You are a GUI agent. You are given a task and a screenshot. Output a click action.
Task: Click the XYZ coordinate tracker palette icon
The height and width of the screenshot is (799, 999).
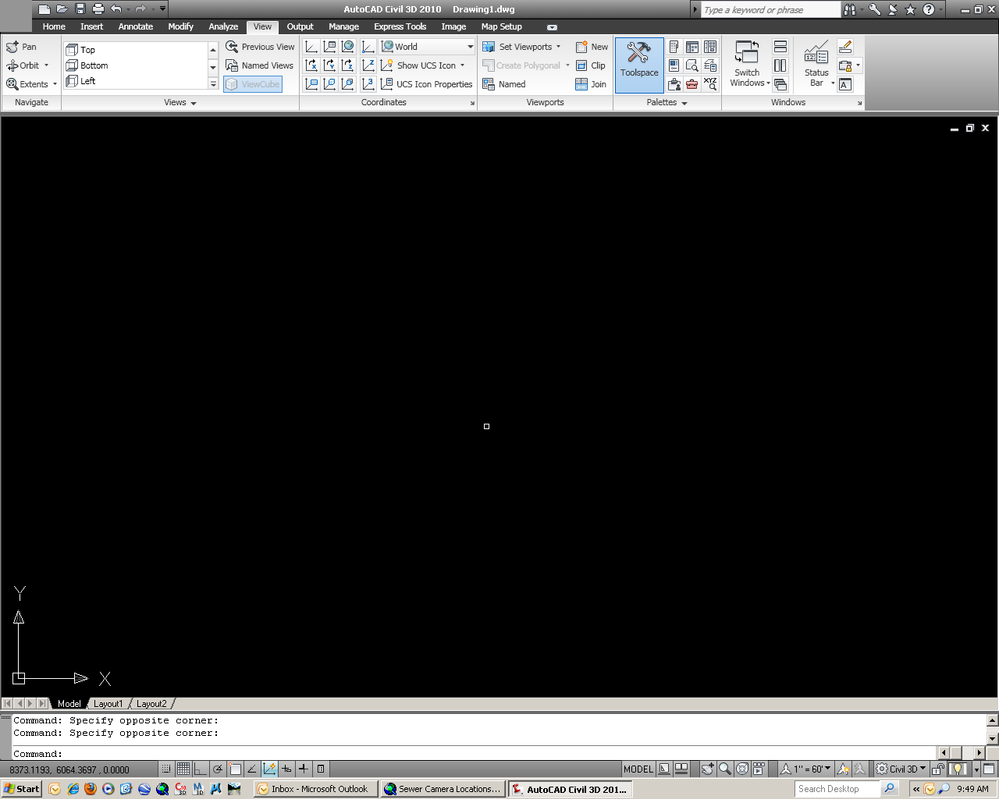click(710, 83)
